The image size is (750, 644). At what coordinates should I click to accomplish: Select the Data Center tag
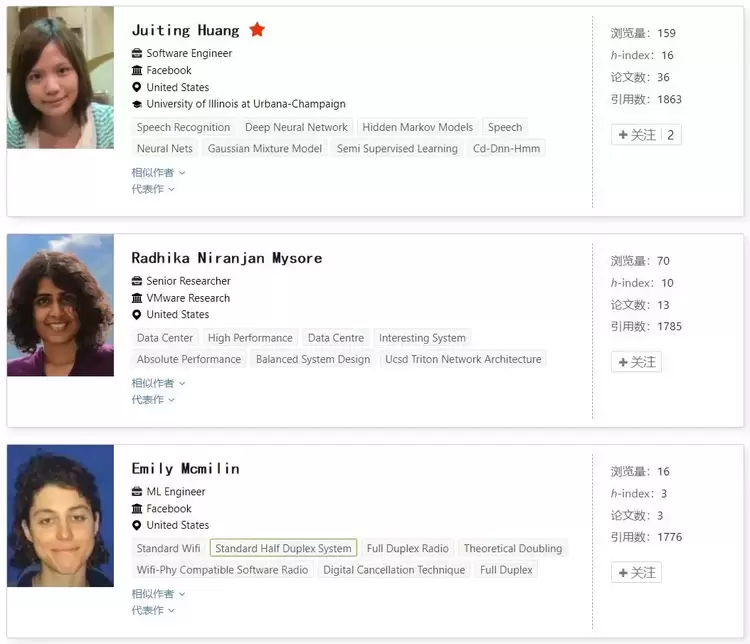tap(165, 338)
